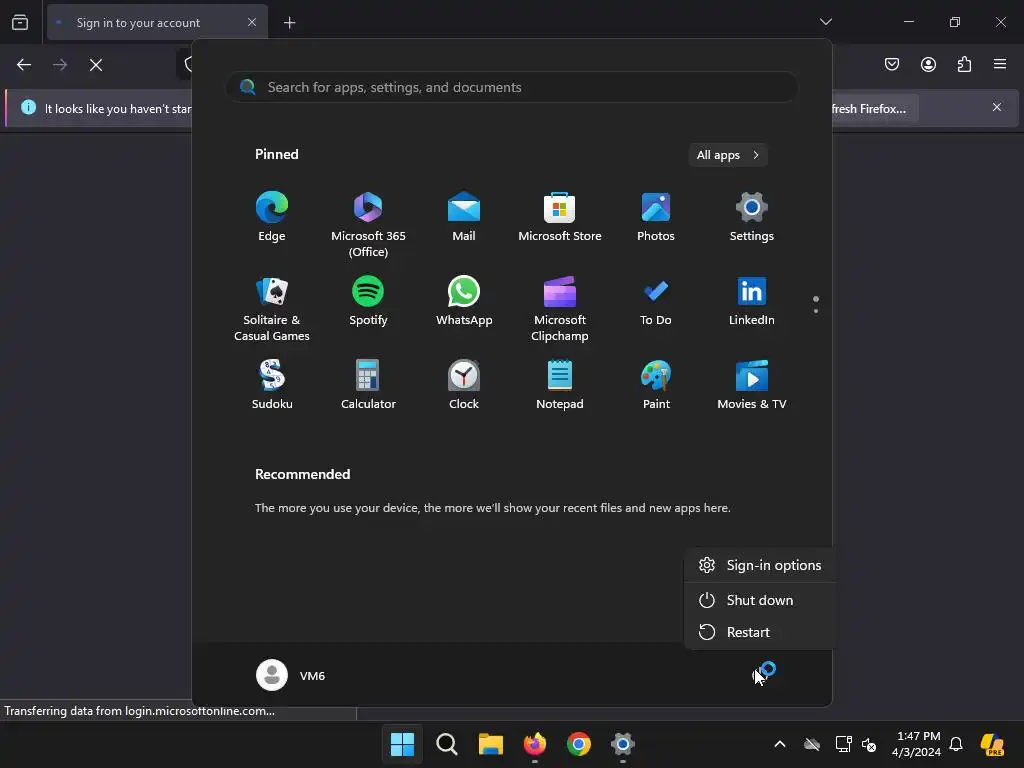Open File Explorer from taskbar
1024x768 pixels.
click(490, 744)
